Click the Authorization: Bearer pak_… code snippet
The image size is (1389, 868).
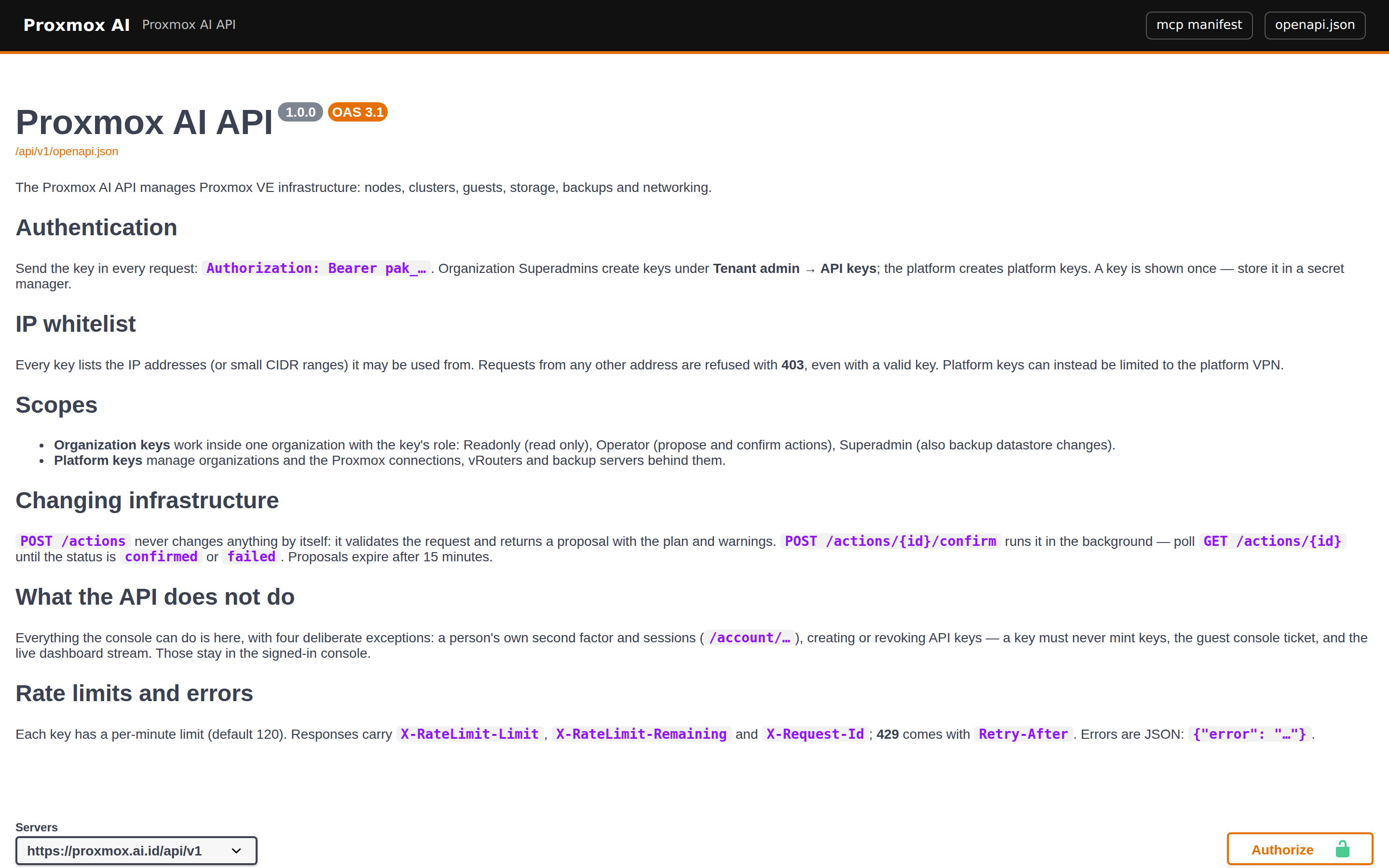pyautogui.click(x=316, y=268)
